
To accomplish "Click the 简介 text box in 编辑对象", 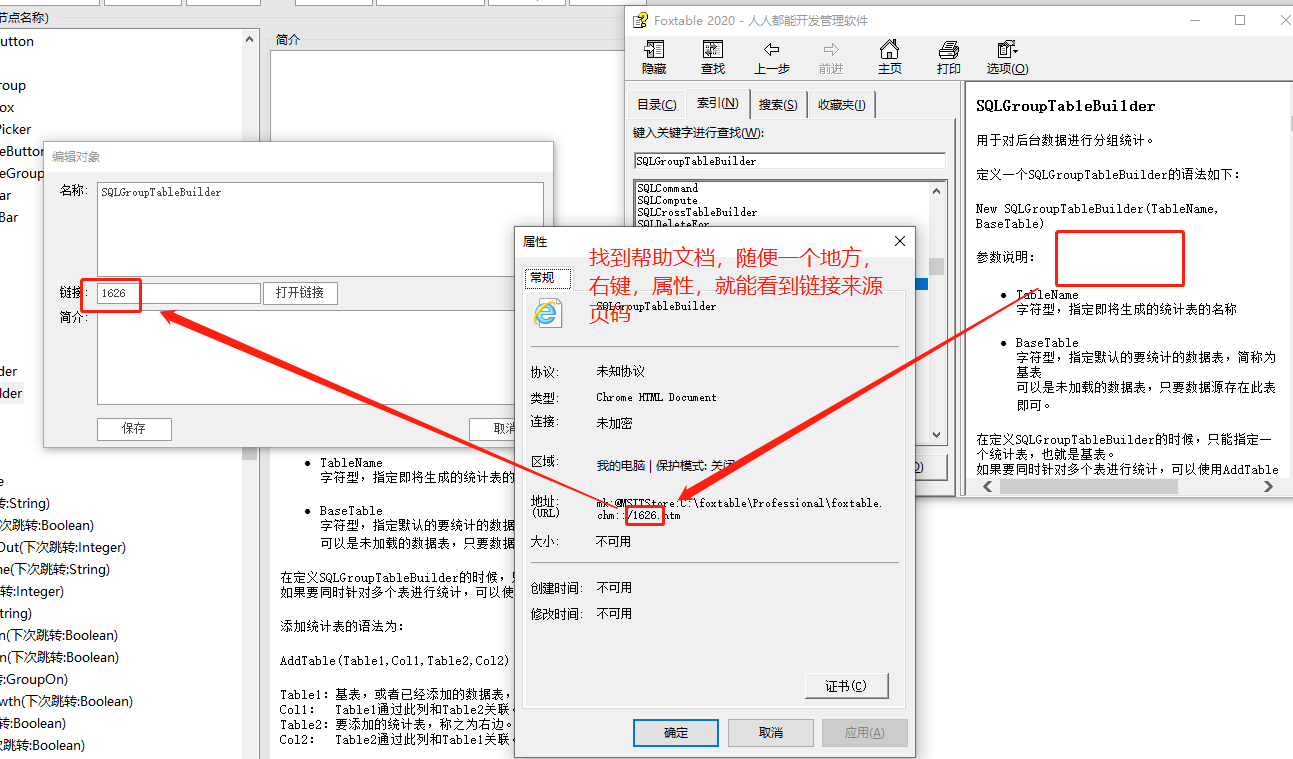I will coord(320,358).
